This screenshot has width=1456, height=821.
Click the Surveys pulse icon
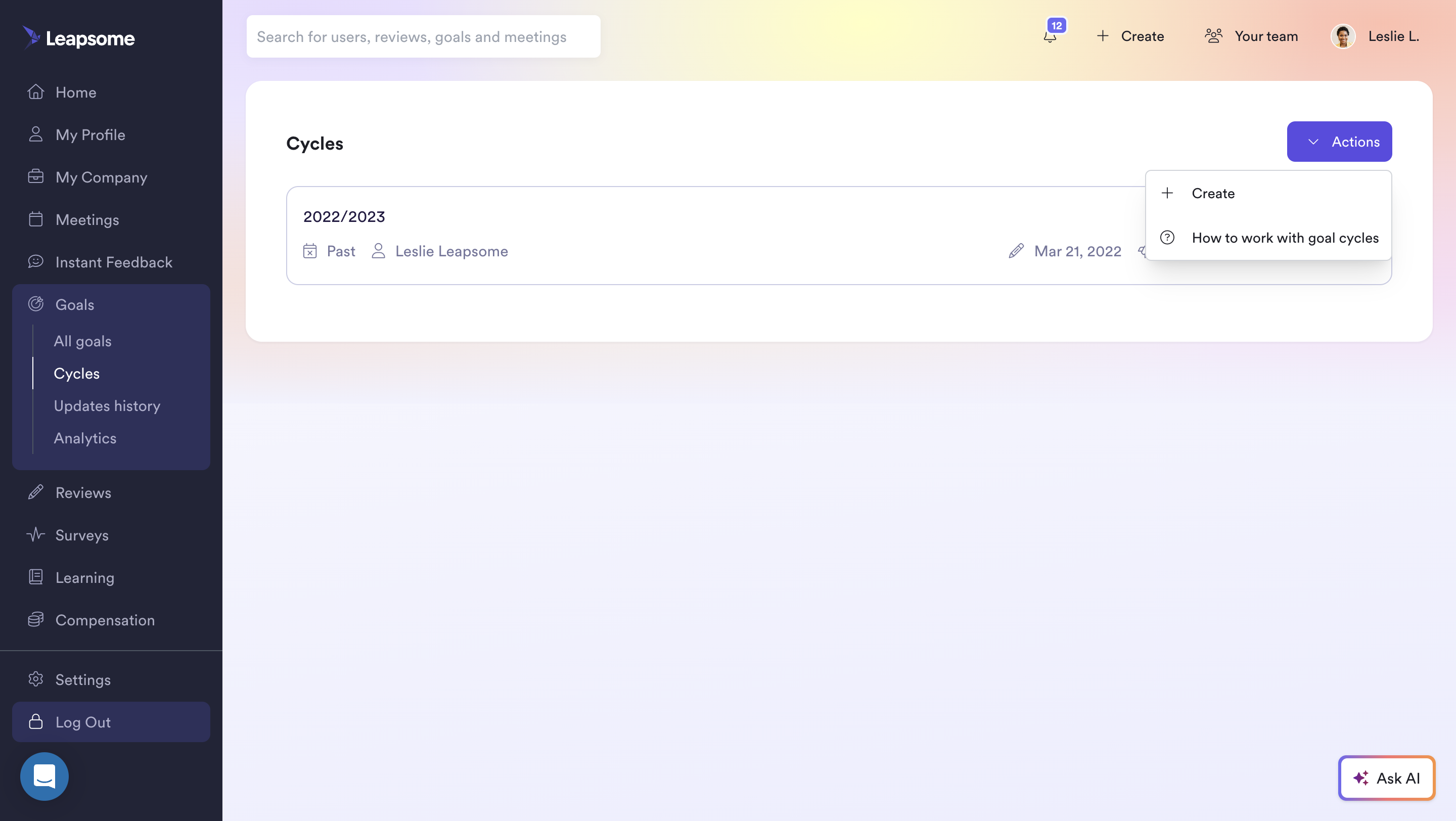(x=35, y=534)
